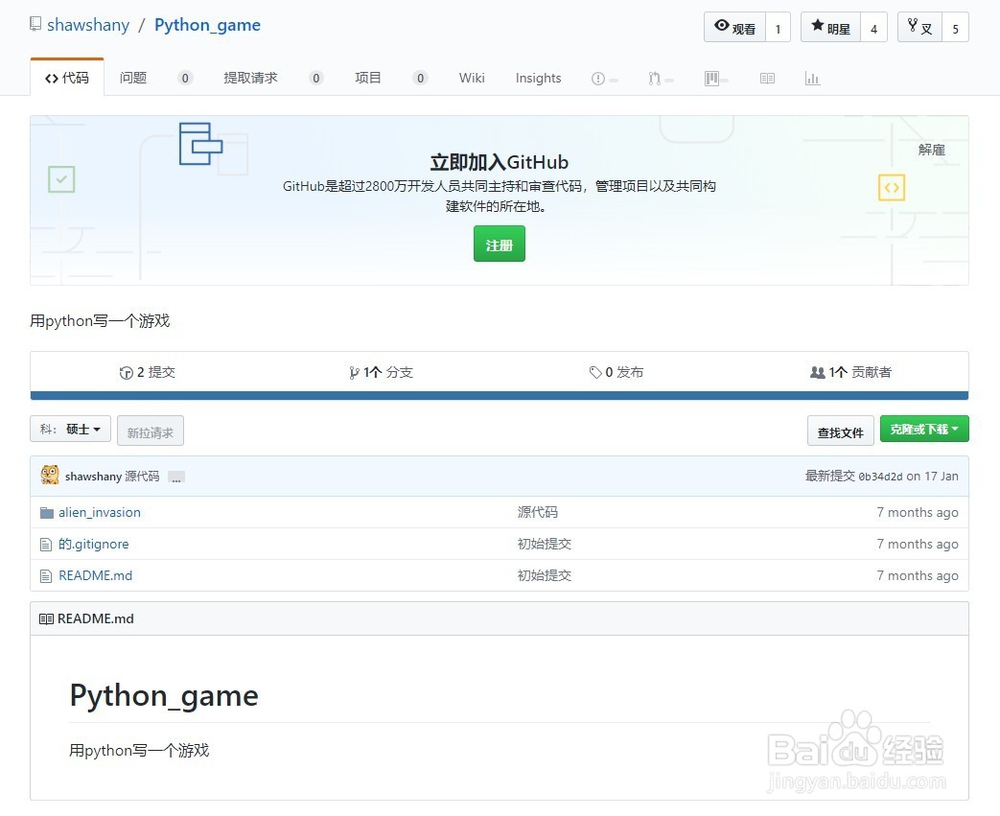Open 初始提交 commit message for README.md row

(544, 575)
